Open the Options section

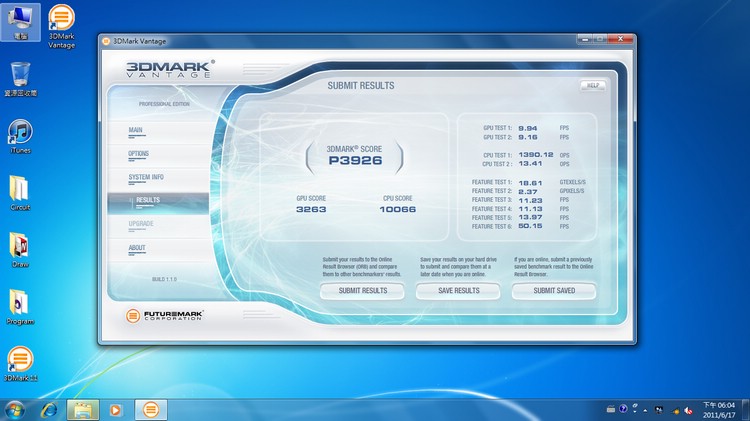click(138, 154)
